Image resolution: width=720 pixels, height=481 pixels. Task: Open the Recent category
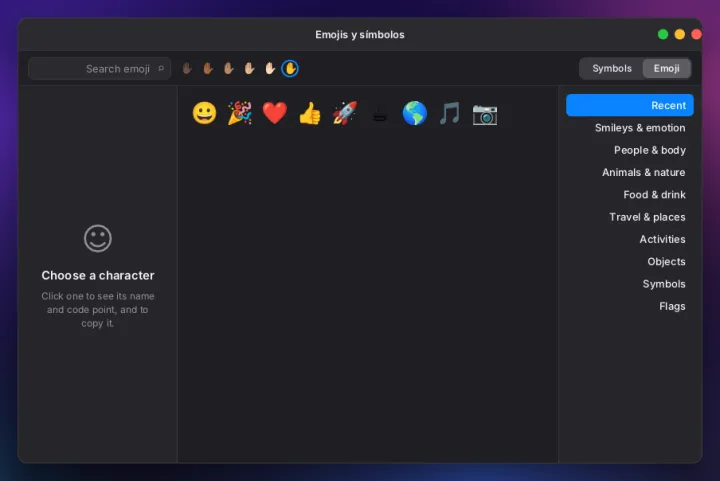(630, 105)
